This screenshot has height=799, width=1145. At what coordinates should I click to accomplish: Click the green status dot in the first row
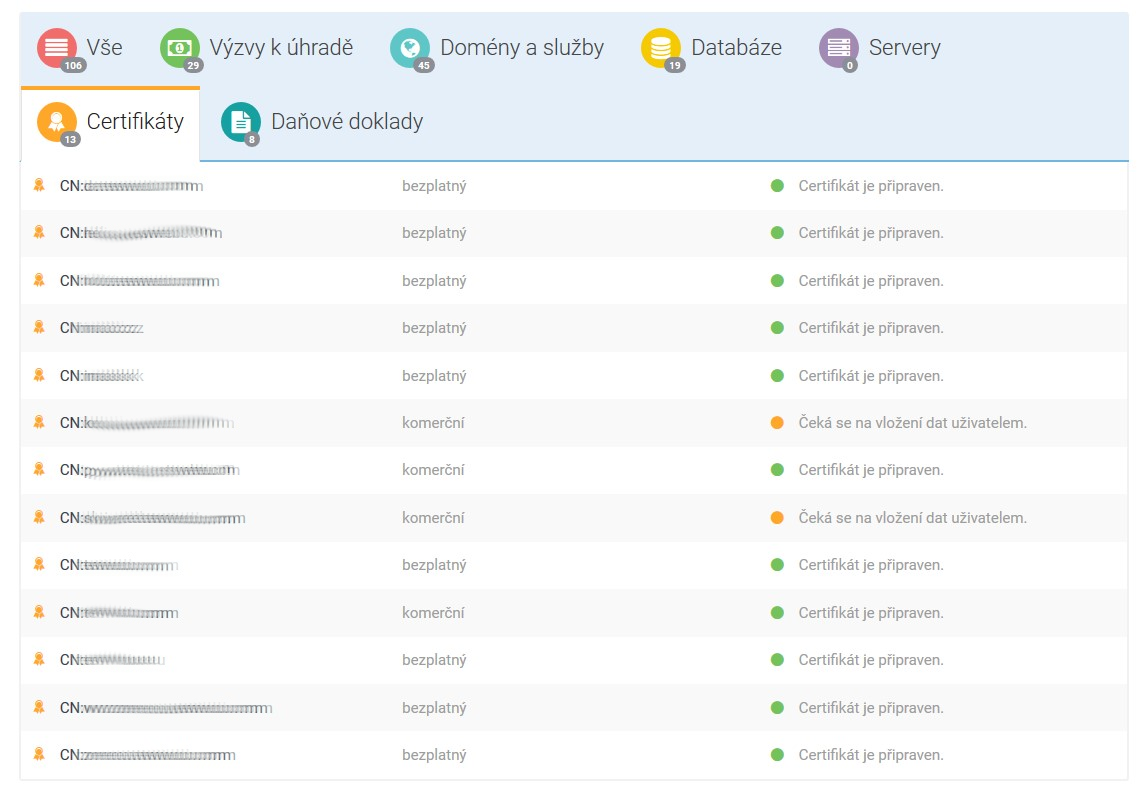pos(777,186)
